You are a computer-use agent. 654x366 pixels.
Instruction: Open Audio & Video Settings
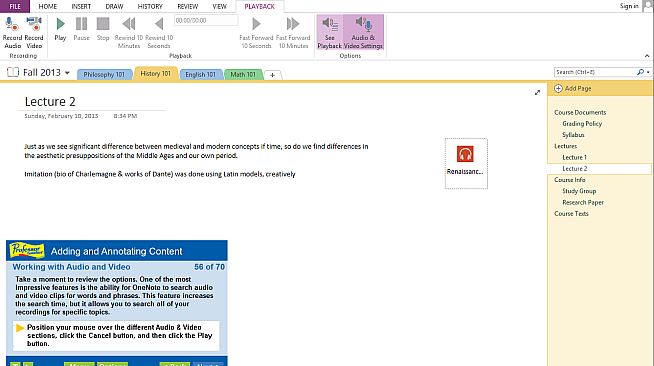tap(363, 33)
